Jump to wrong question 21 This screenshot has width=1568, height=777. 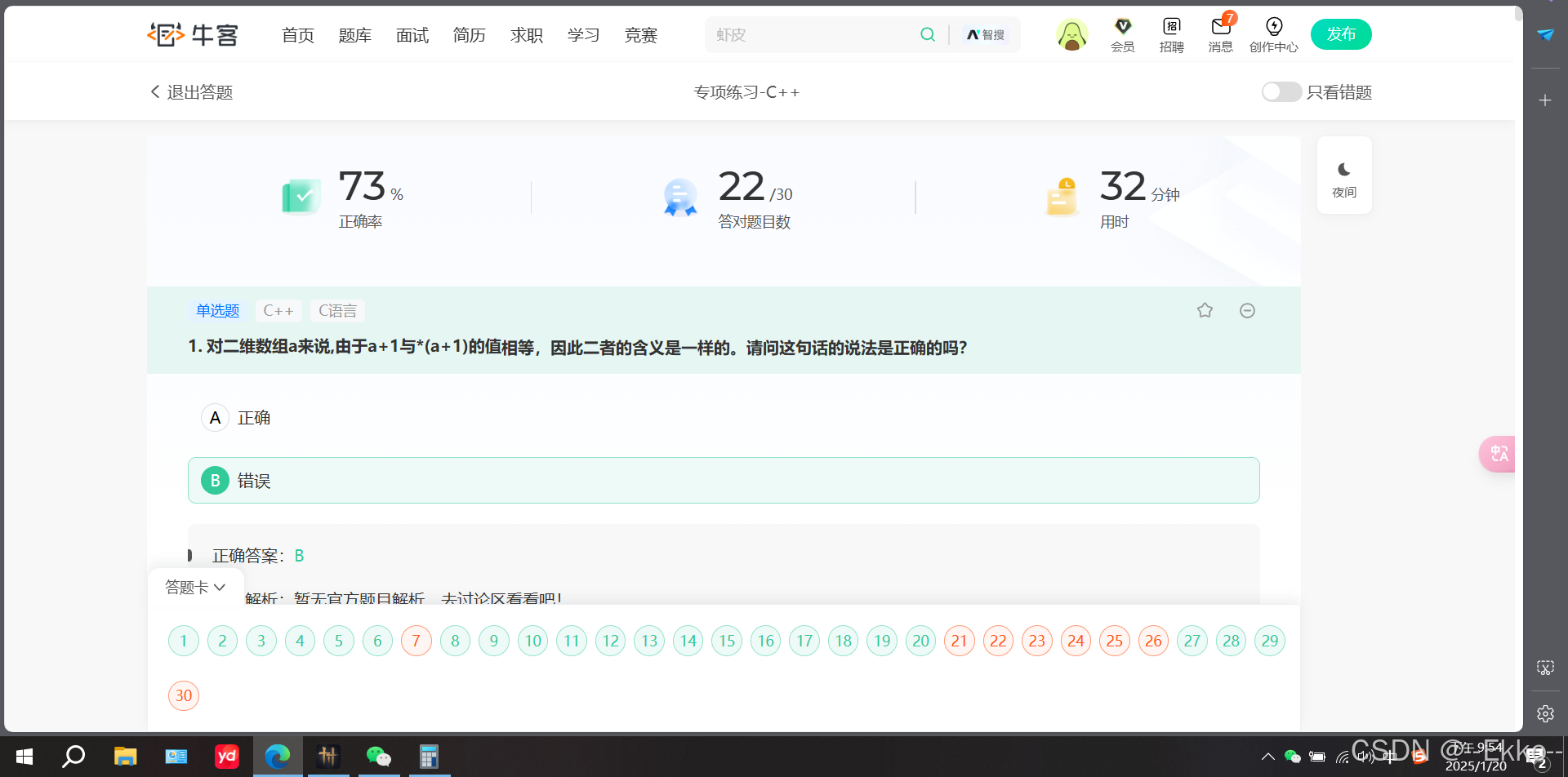(x=960, y=641)
